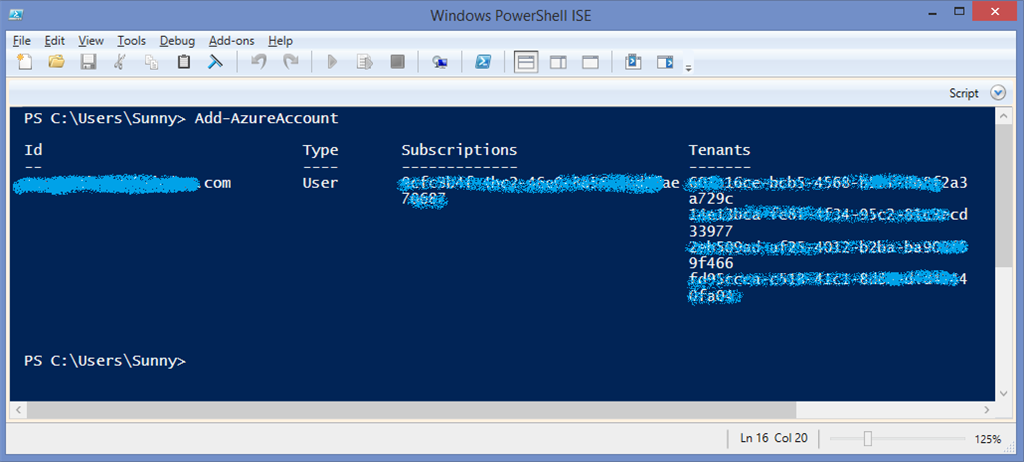Open the toolbar overflow options arrow
1024x462 pixels.
tap(689, 67)
